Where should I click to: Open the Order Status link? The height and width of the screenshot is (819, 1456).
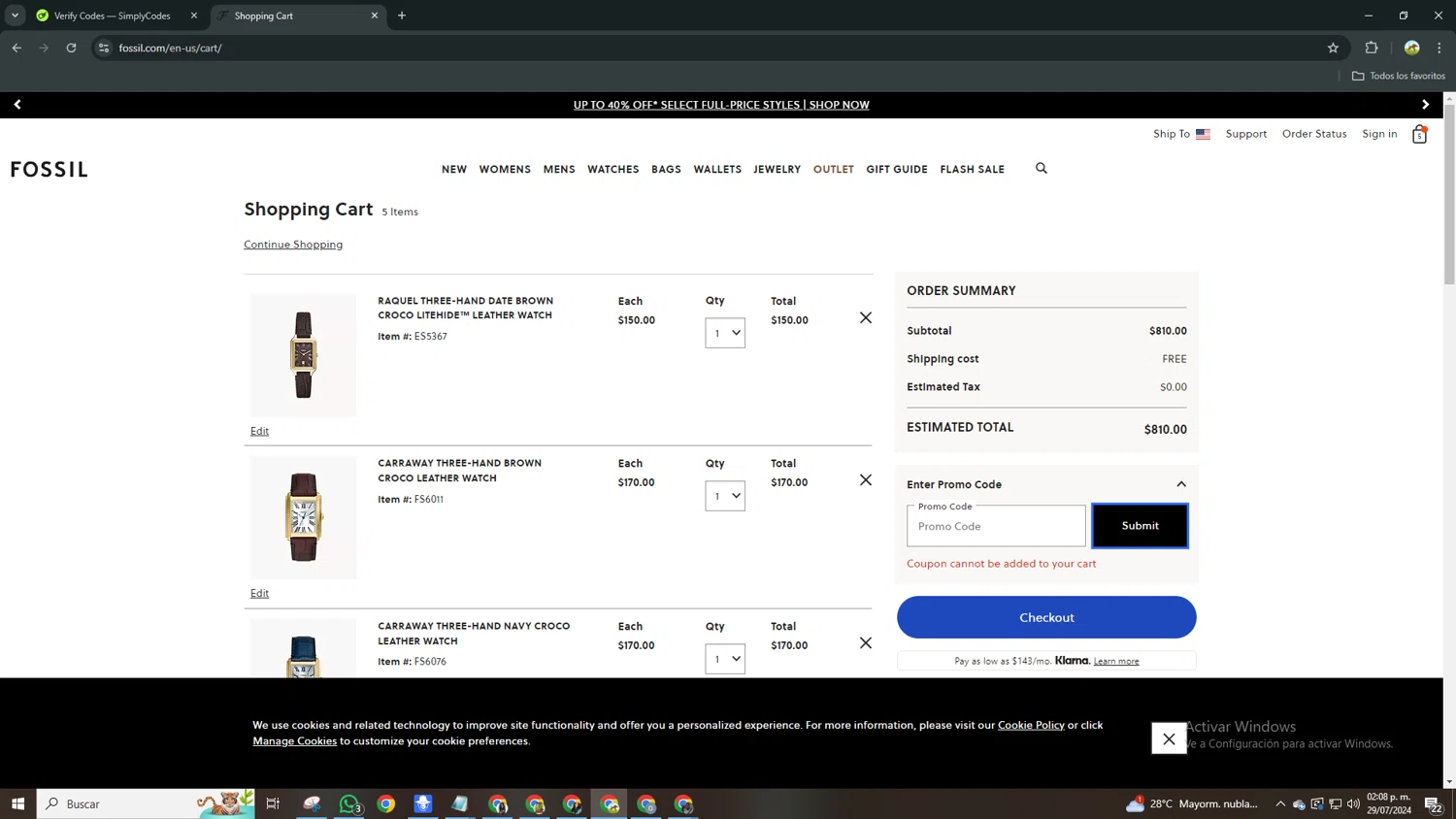(x=1314, y=134)
